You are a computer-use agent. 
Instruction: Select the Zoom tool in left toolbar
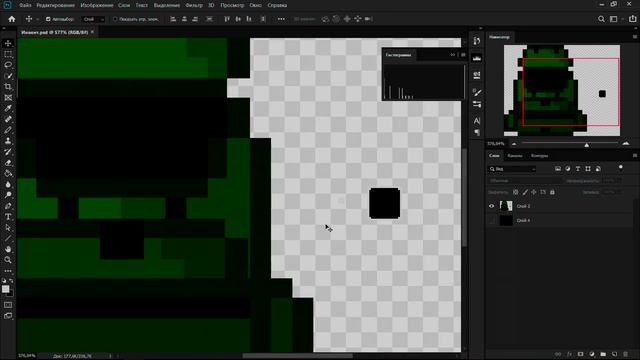click(8, 260)
